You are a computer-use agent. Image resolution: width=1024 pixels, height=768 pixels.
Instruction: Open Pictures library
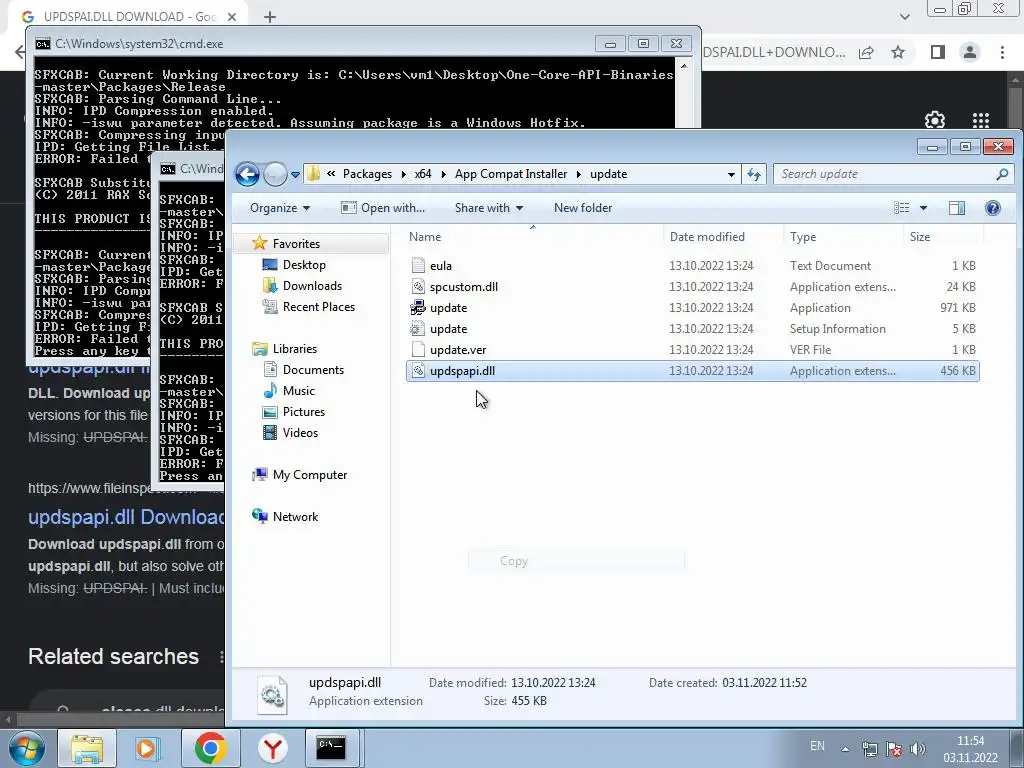[x=304, y=411]
